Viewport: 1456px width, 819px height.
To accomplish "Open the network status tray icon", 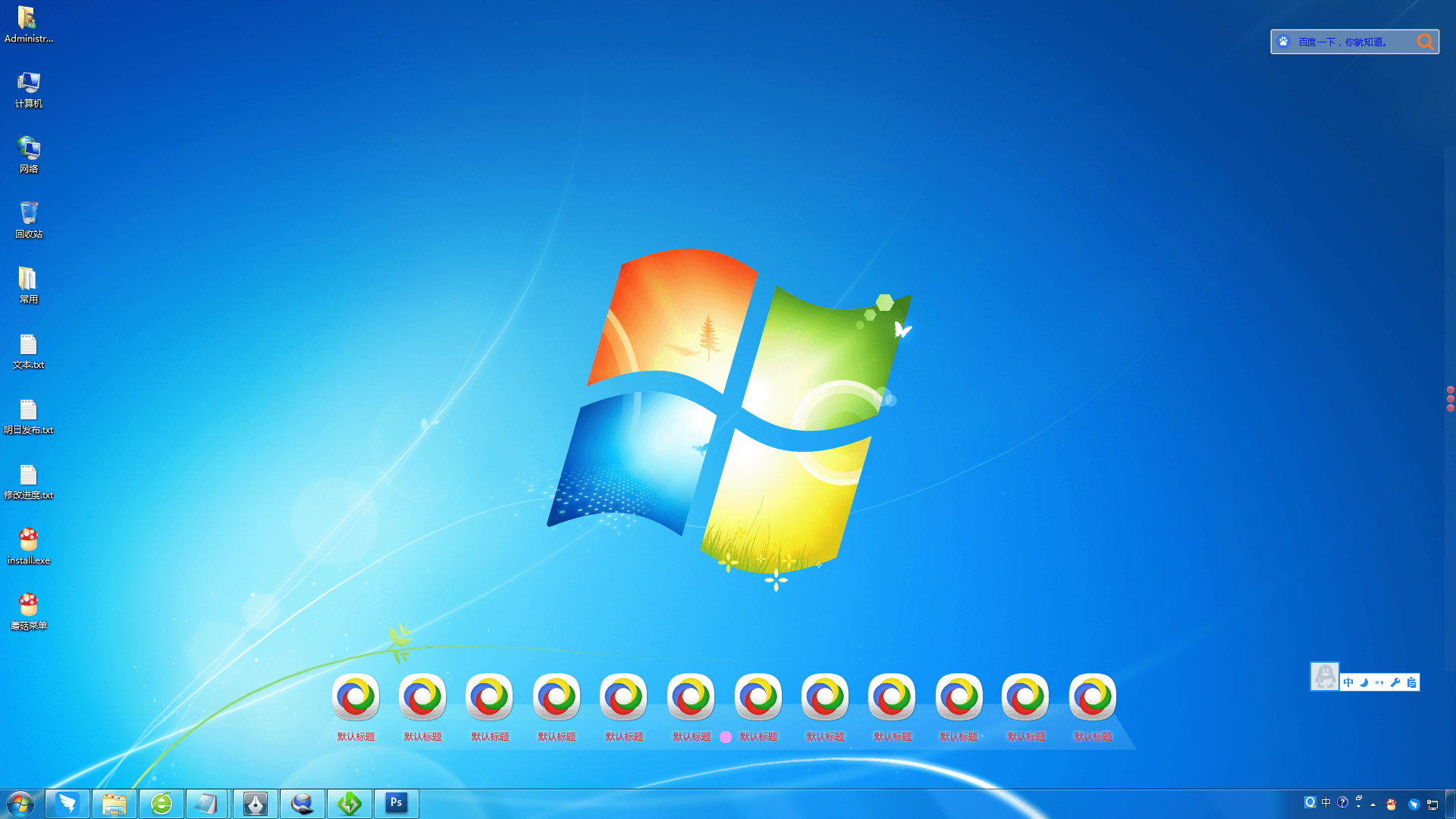I will [x=1432, y=804].
